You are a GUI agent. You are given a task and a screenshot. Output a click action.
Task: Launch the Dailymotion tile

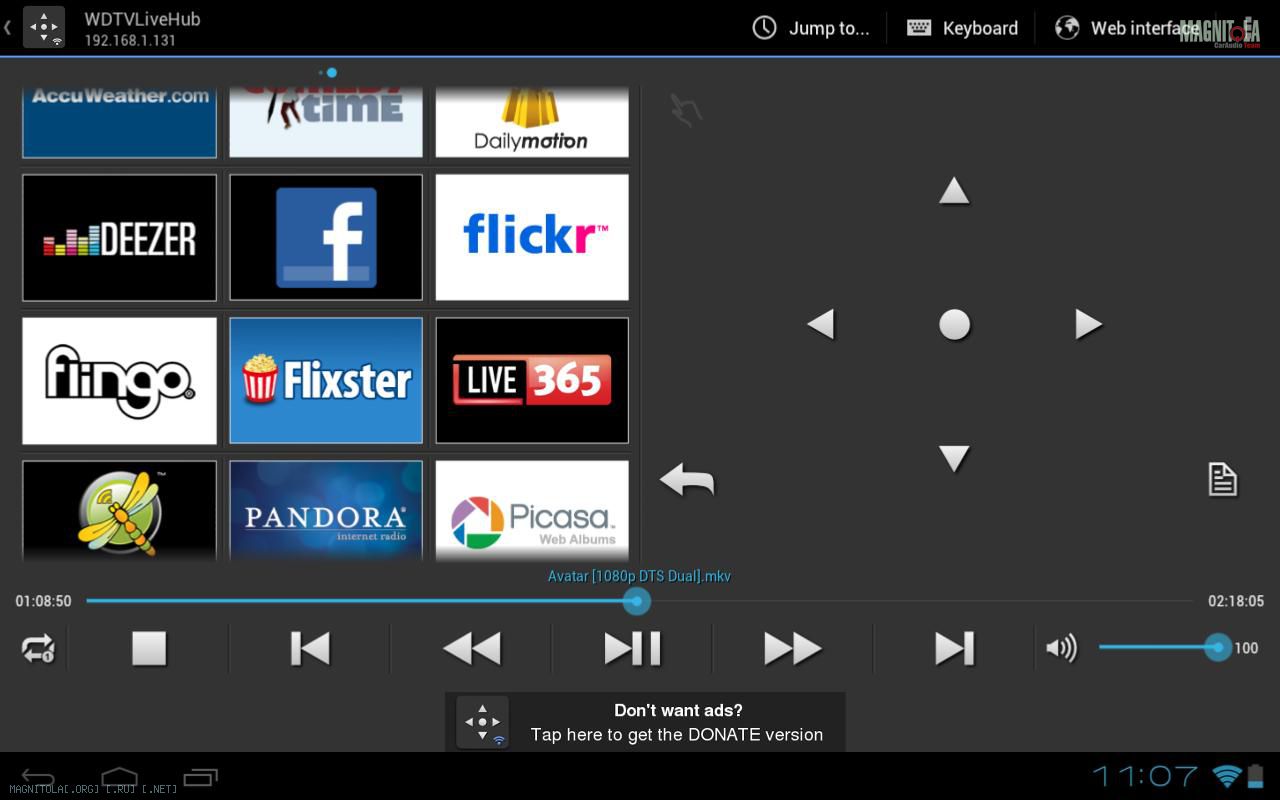pos(532,122)
